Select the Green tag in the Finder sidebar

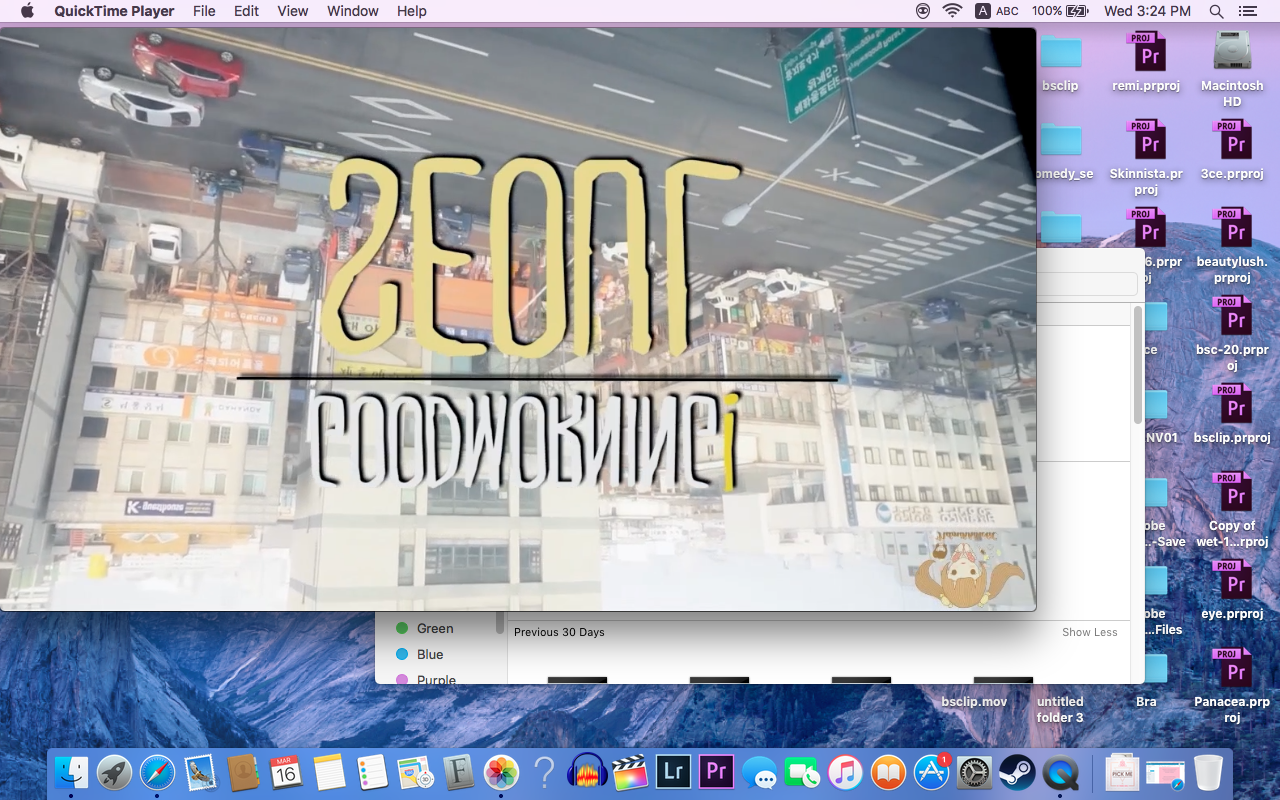(434, 628)
